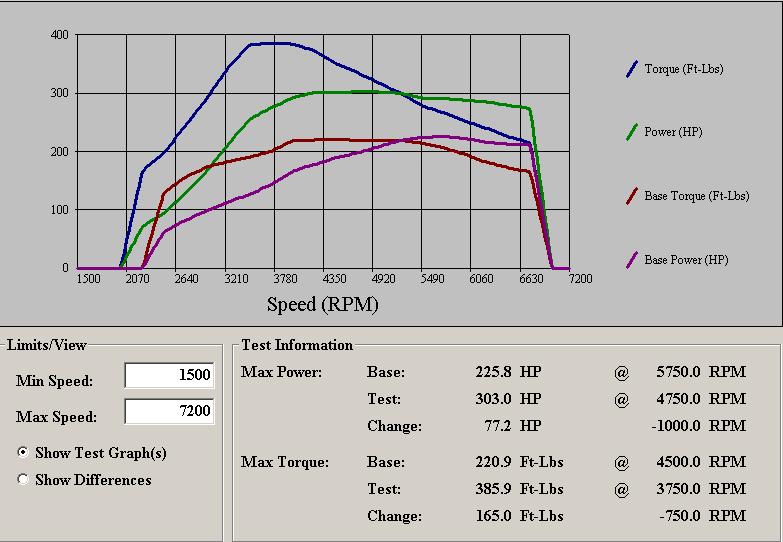Click the purple Base Power legend line icon
Image resolution: width=783 pixels, height=542 pixels.
click(x=632, y=260)
